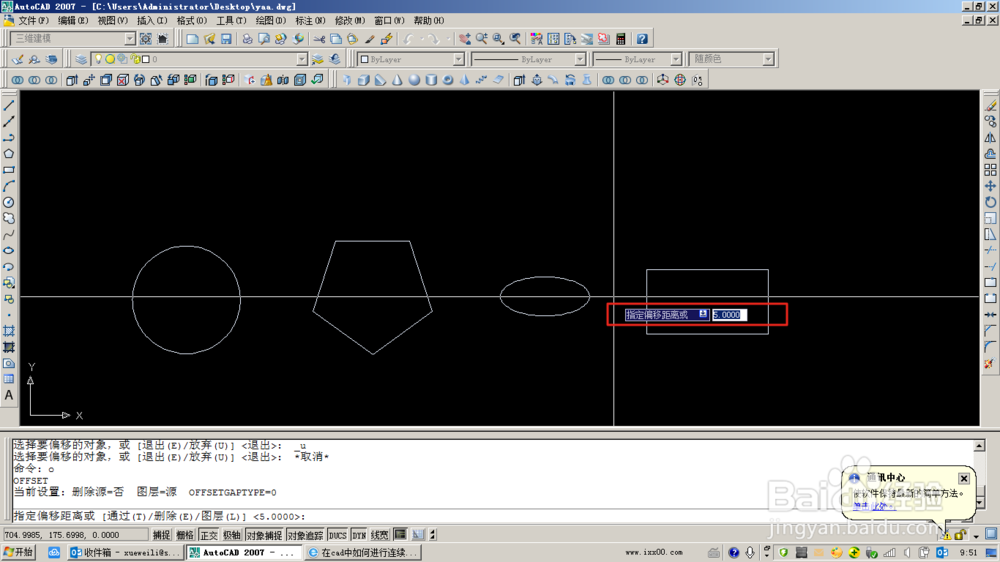Open the ByLayer linetype dropdown

point(580,59)
